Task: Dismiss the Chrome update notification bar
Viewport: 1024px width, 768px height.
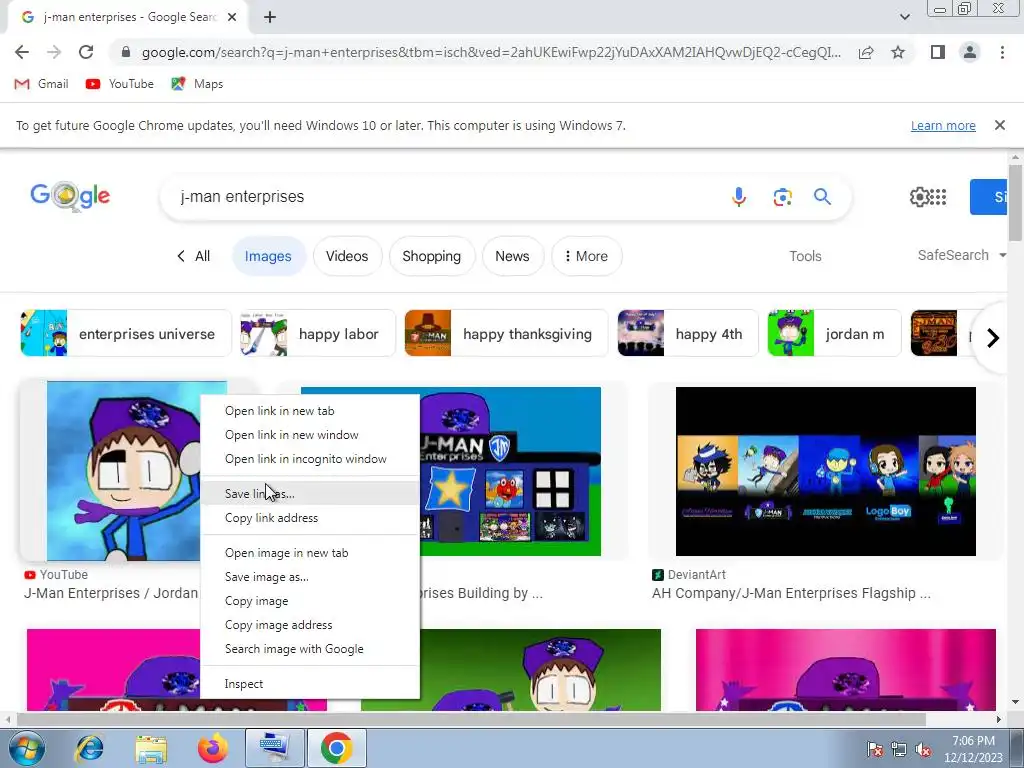Action: (999, 125)
